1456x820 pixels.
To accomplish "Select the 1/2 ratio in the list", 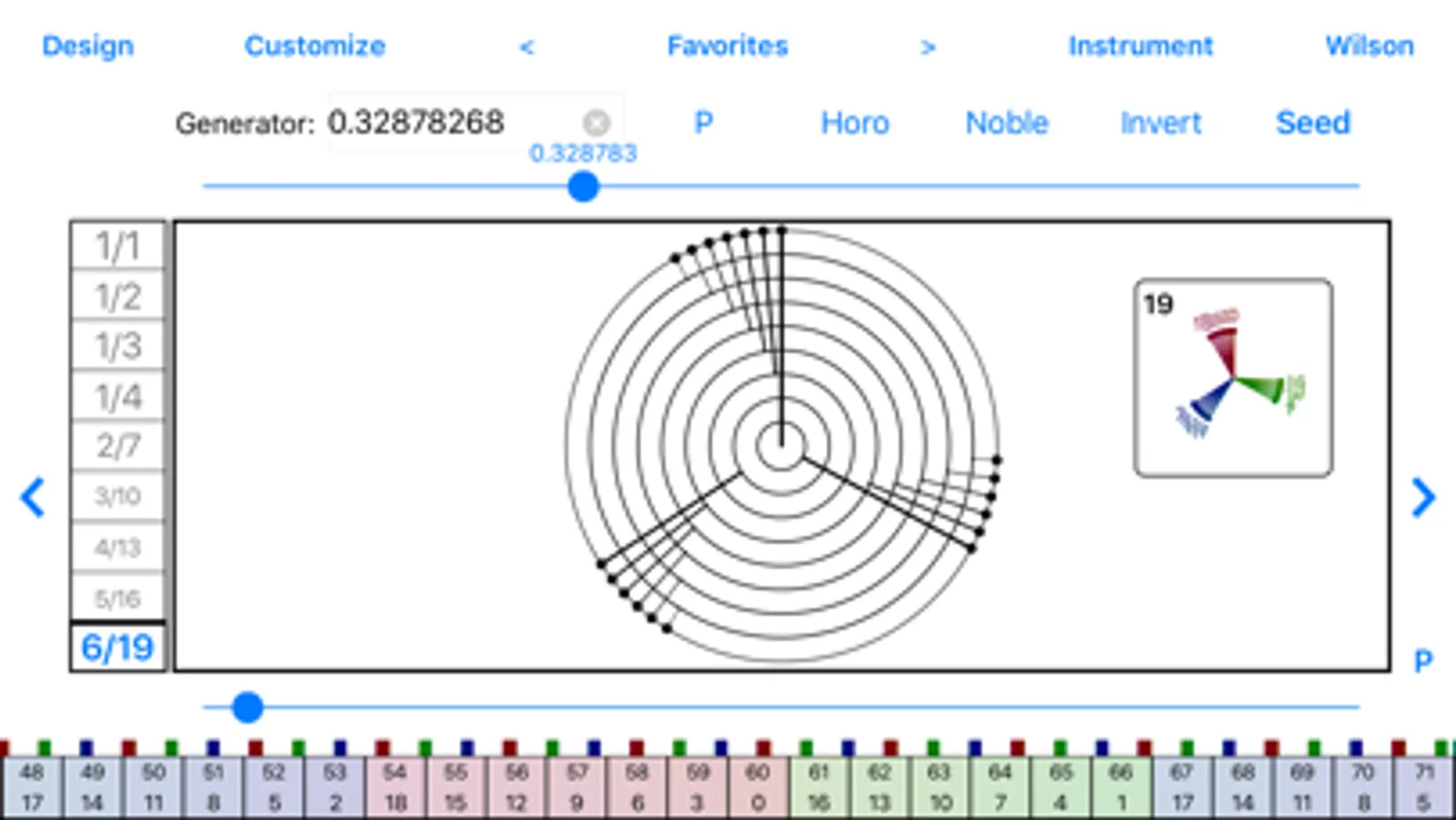I will click(x=118, y=296).
